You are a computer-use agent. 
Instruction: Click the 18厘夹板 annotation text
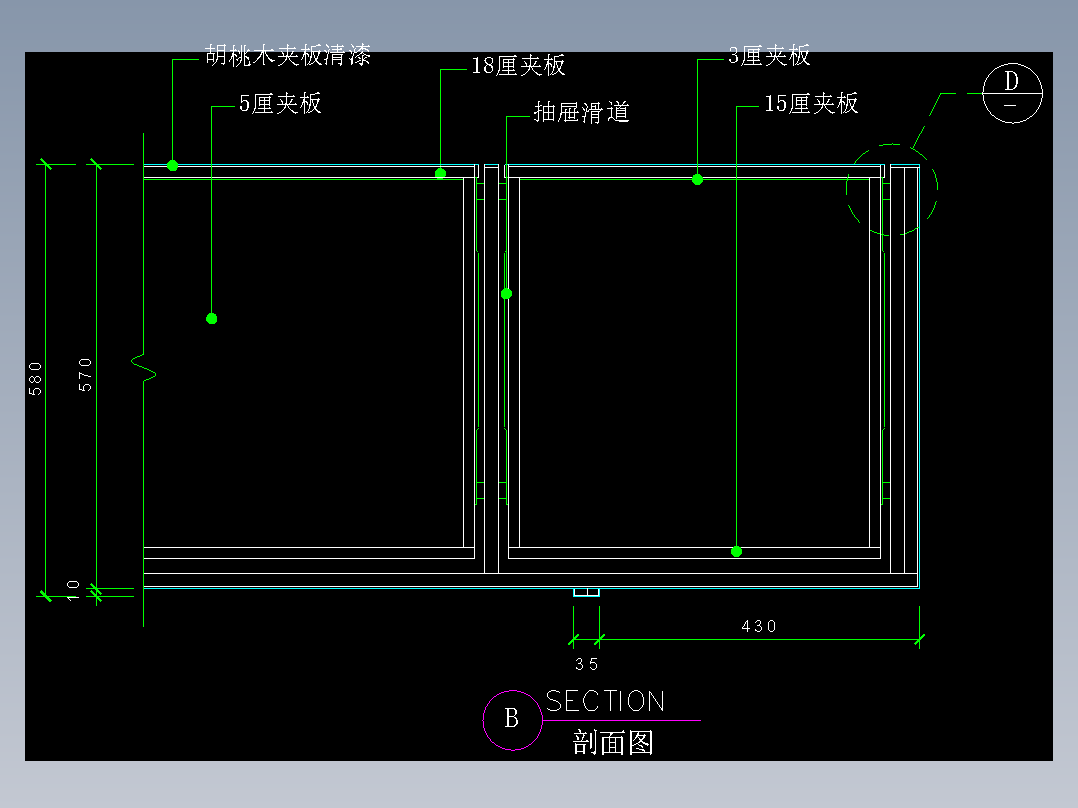click(518, 66)
